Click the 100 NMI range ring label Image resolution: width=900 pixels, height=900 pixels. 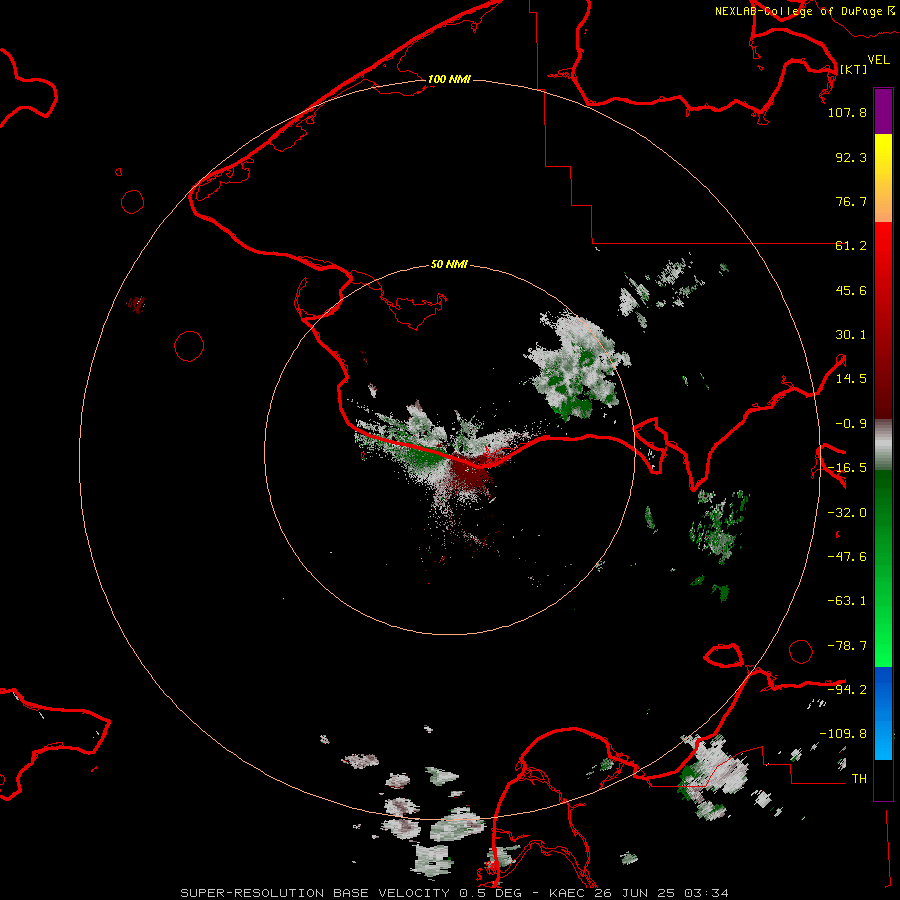[x=449, y=79]
